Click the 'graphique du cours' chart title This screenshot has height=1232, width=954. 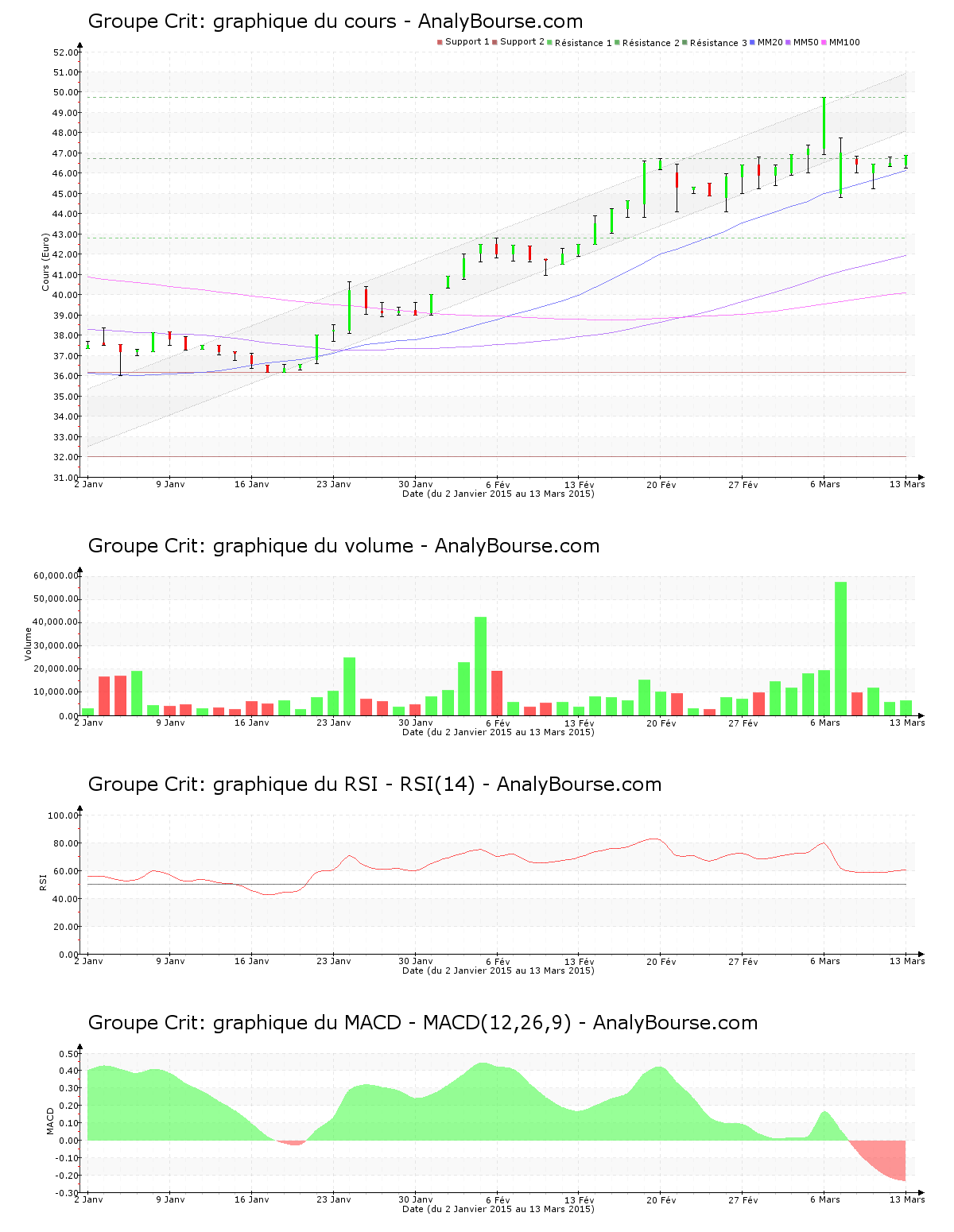click(x=335, y=21)
